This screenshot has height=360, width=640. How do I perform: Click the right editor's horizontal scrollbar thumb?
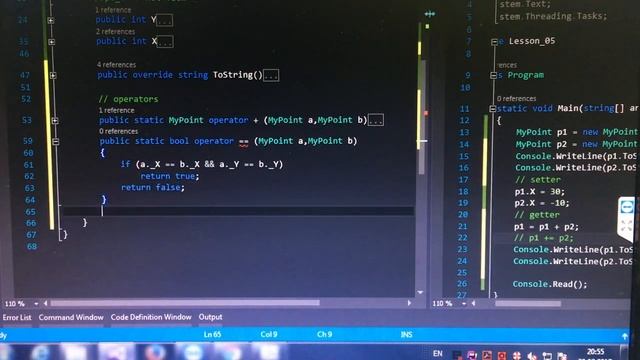pyautogui.click(x=528, y=304)
